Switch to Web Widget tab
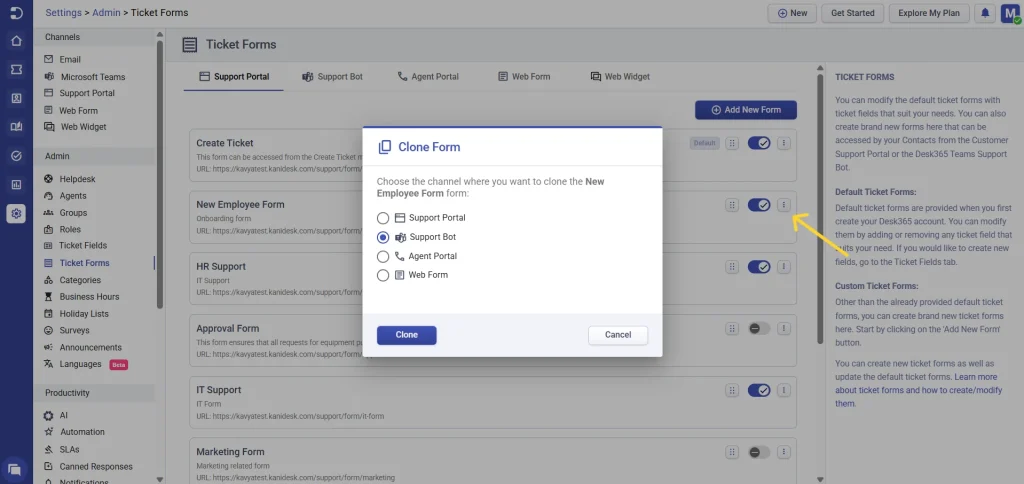 [620, 76]
